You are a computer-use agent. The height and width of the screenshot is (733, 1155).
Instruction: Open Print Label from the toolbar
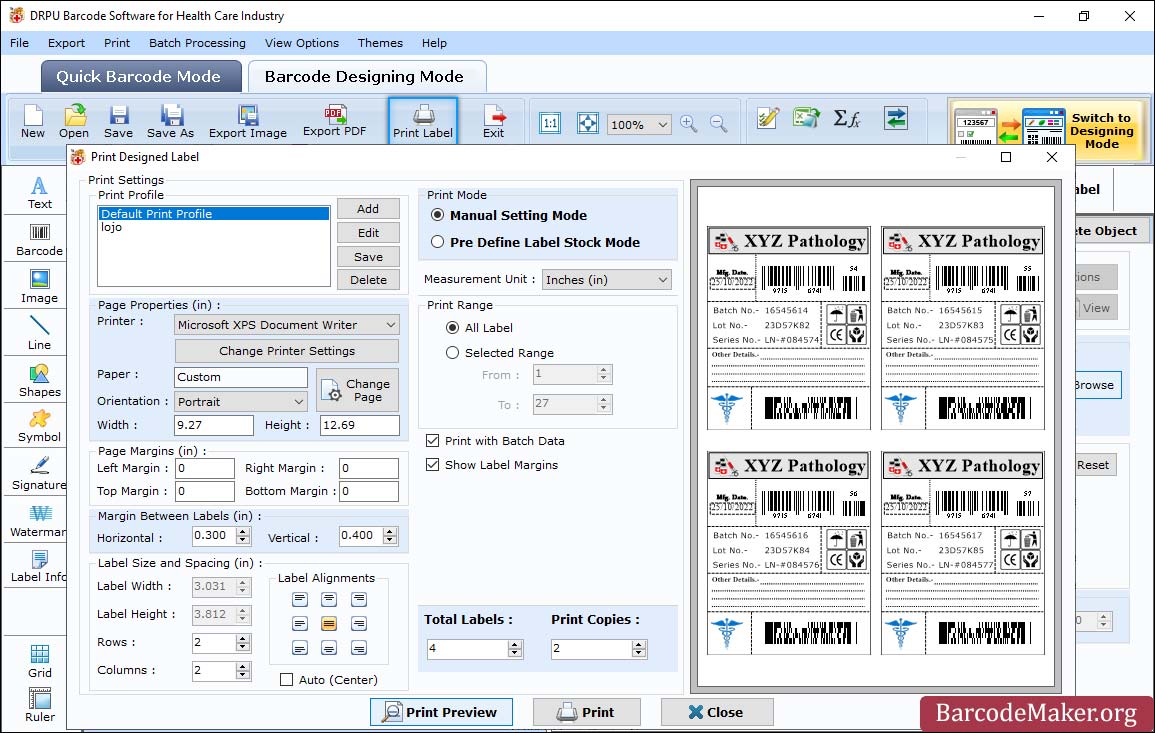click(x=423, y=121)
